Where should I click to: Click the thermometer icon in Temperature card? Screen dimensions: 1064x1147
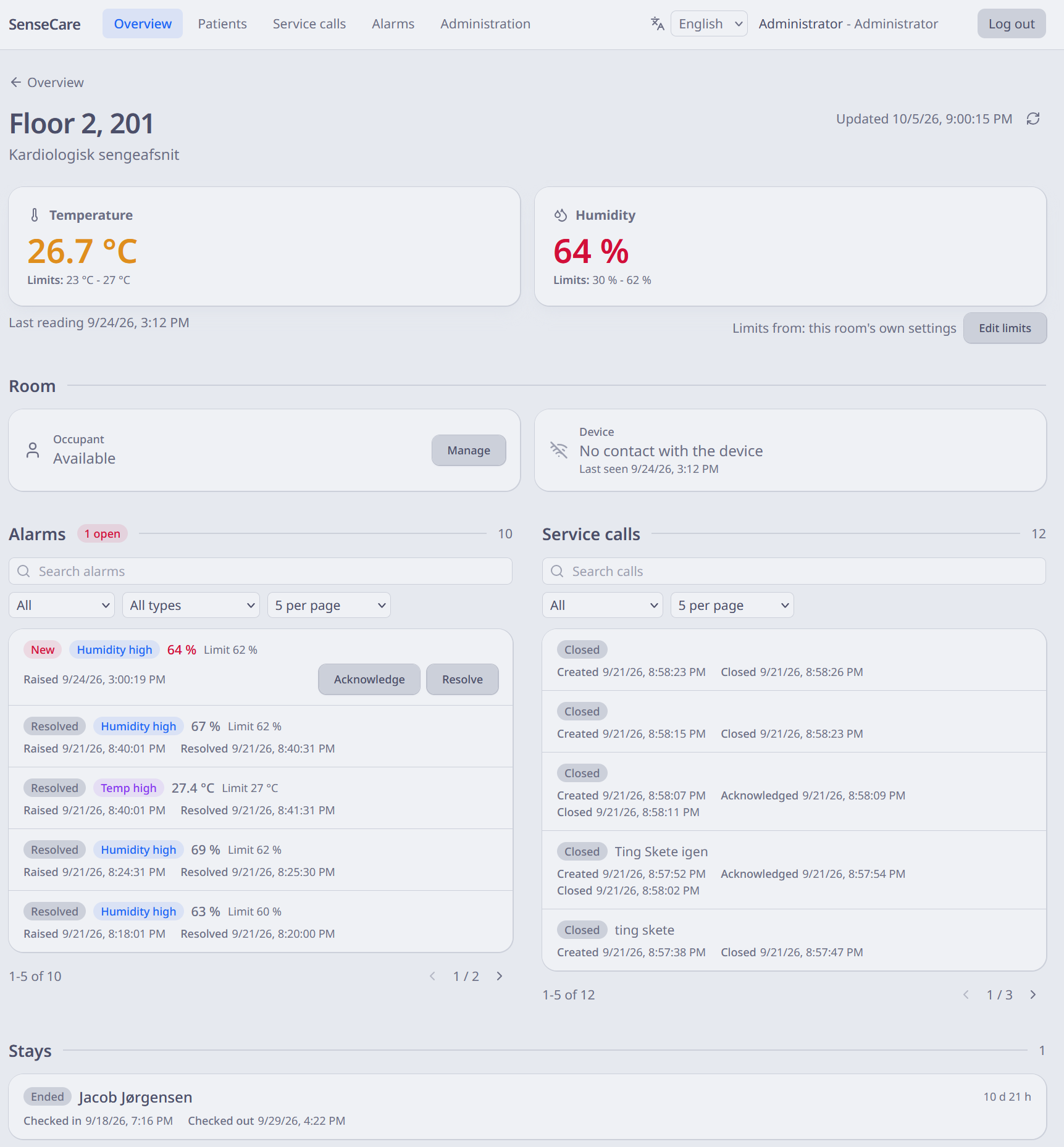pos(35,215)
